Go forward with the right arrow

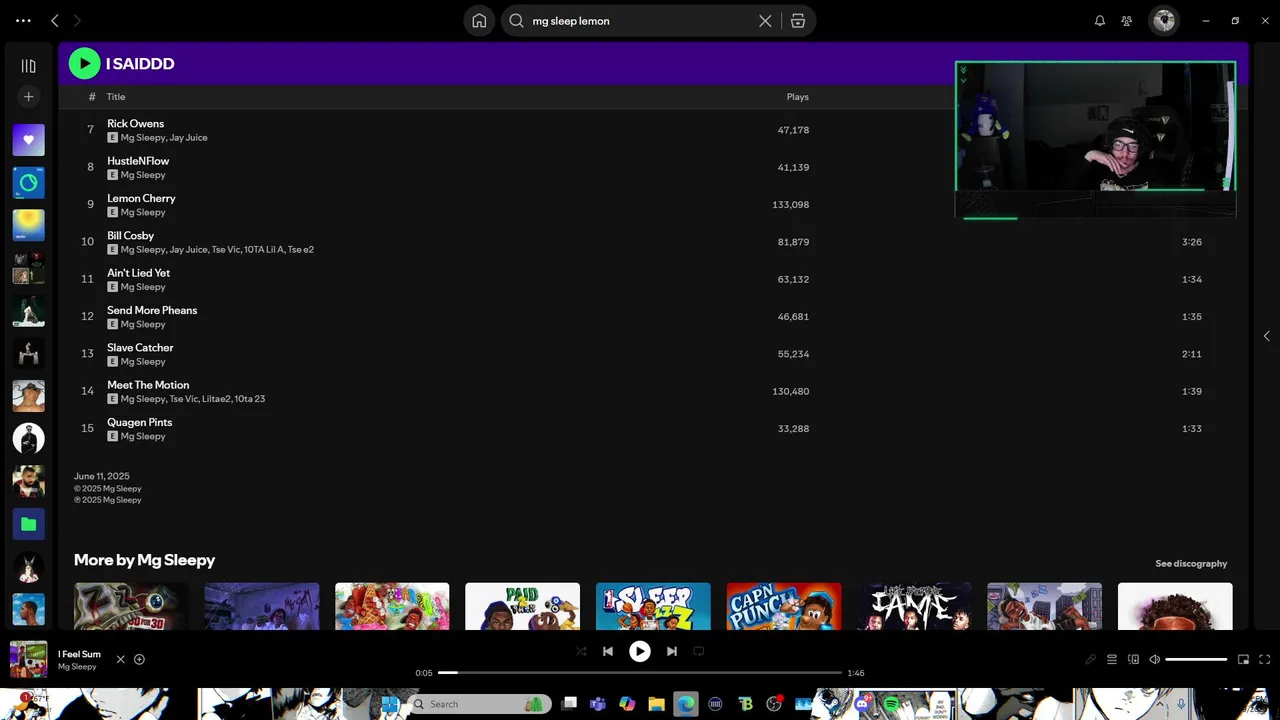pos(77,20)
